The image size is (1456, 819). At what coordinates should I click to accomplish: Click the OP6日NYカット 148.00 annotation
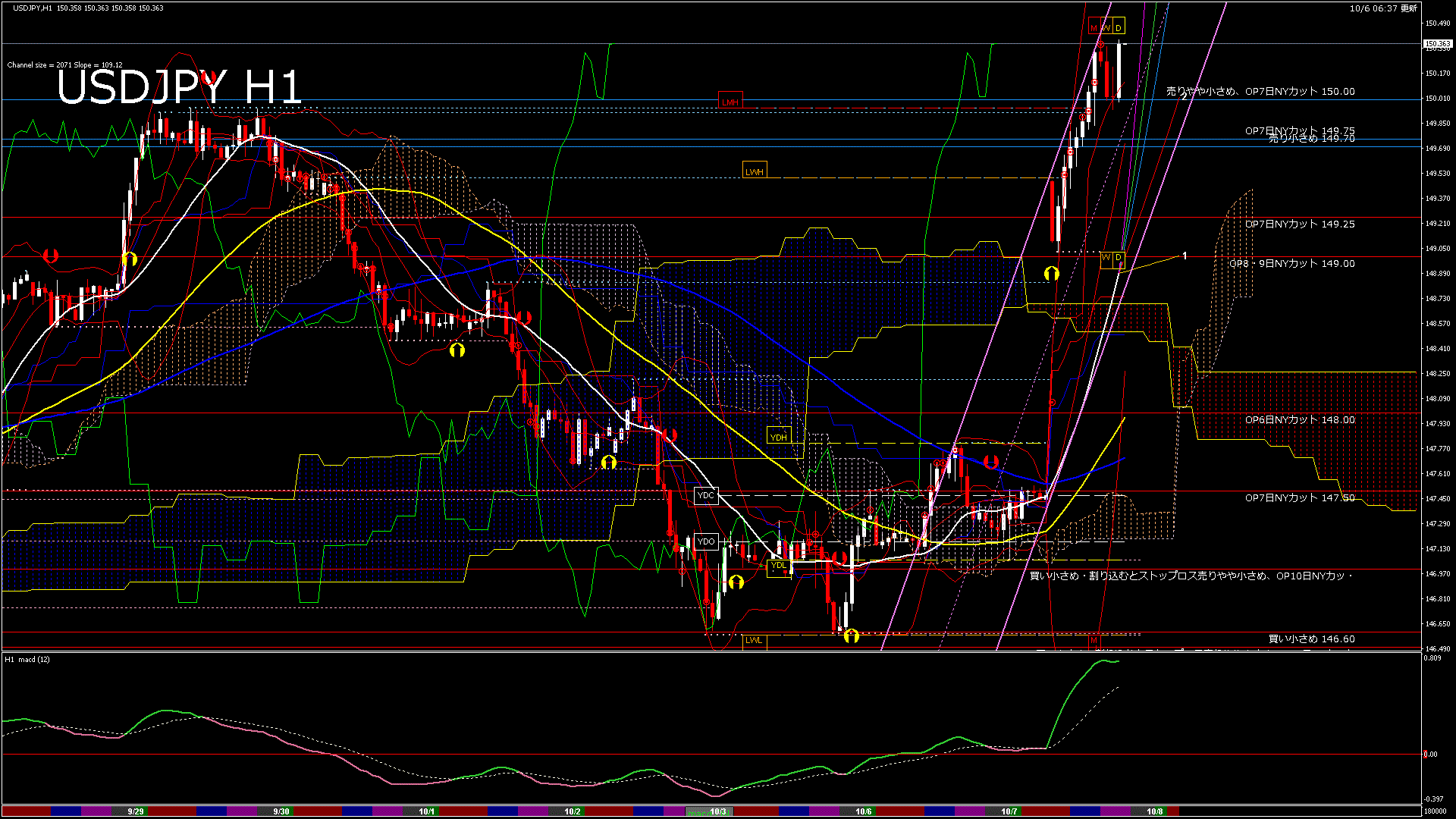[1299, 419]
